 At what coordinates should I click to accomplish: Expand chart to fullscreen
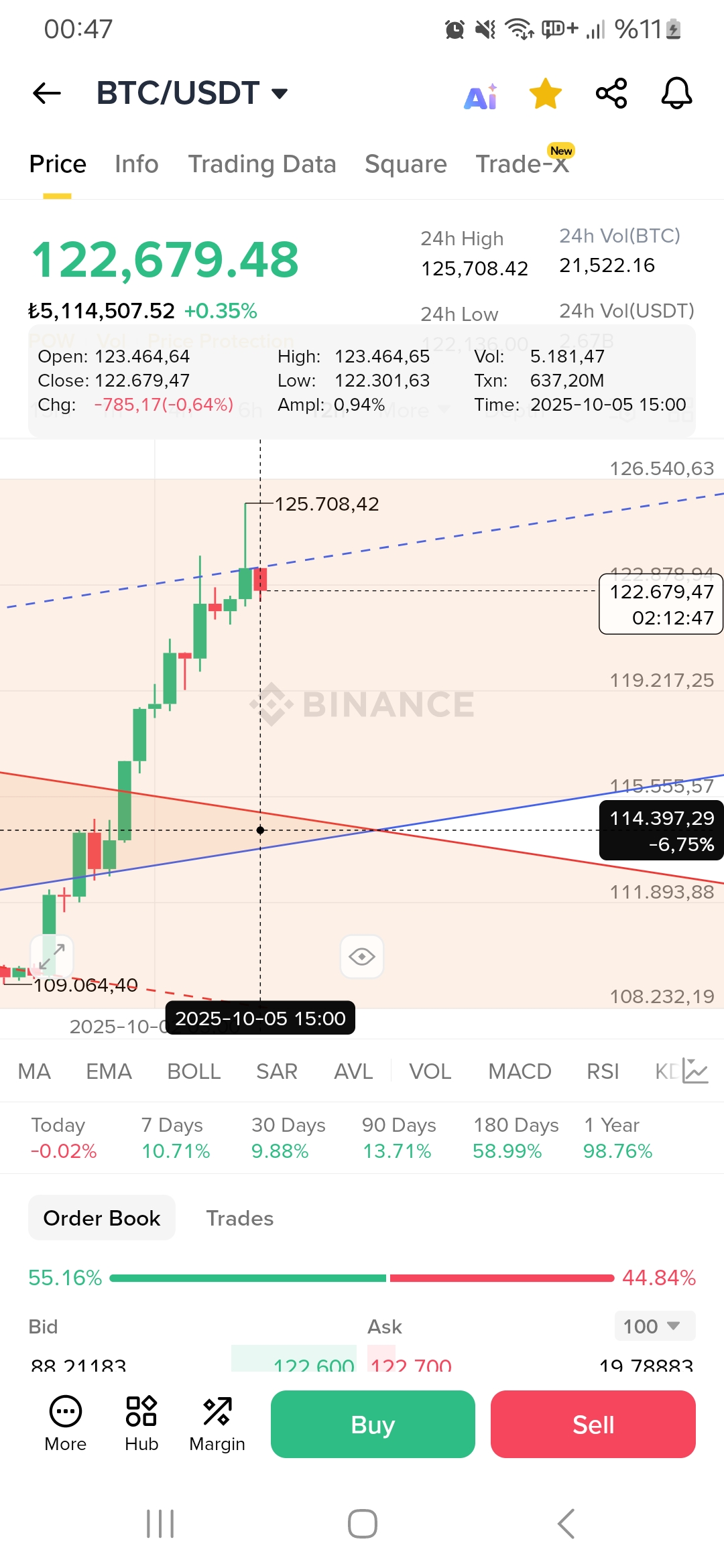(52, 956)
